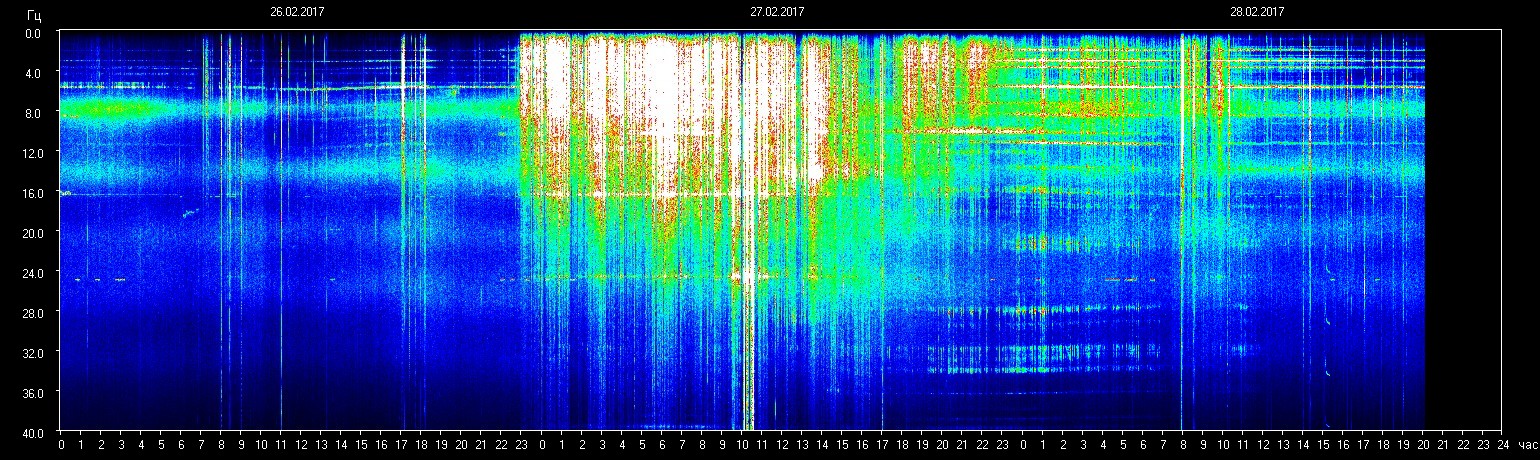
Task: Click the 27.02.2017 date label
Action: click(x=777, y=12)
